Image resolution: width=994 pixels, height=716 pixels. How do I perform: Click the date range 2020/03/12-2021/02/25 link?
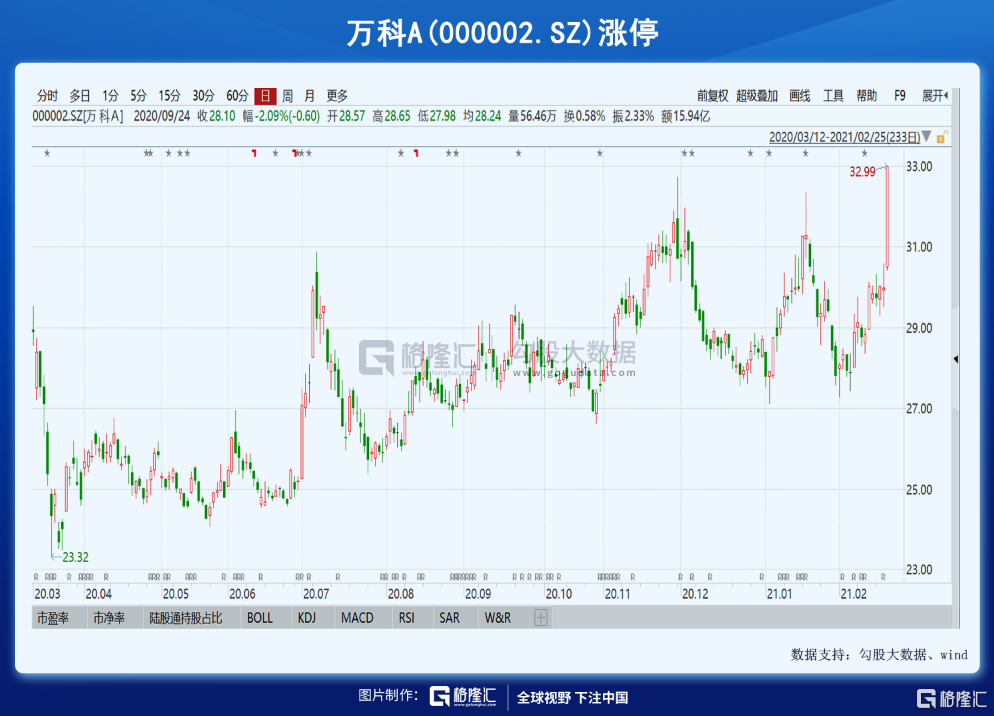pos(844,137)
